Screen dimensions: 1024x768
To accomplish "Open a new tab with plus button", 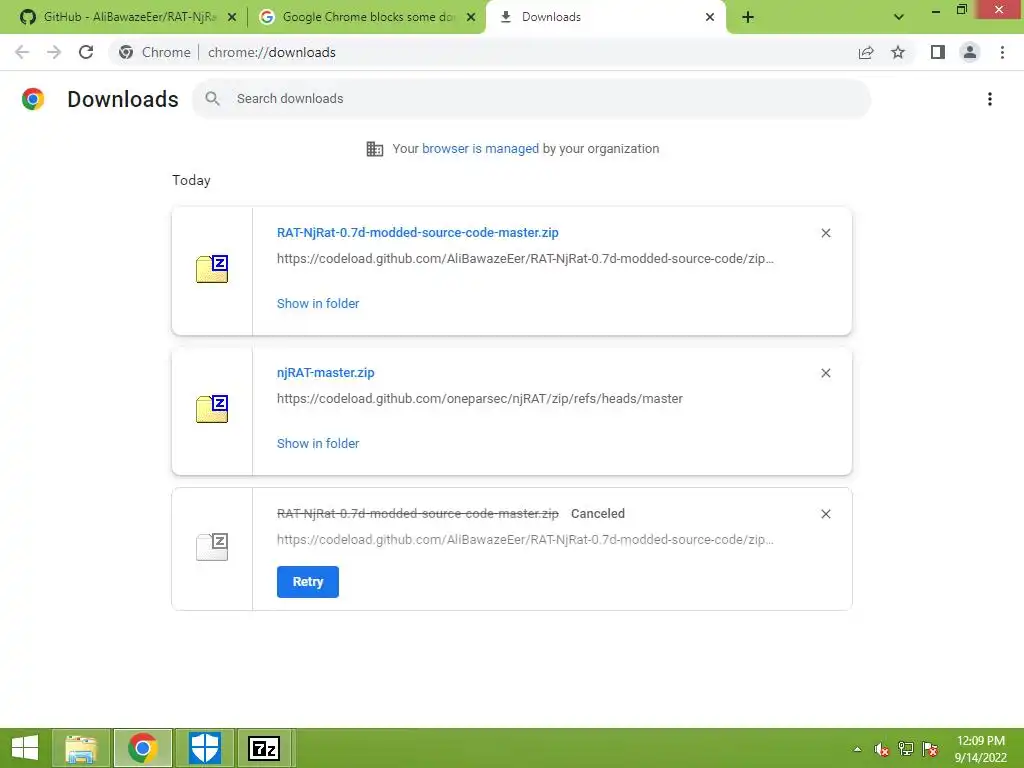I will click(x=748, y=18).
